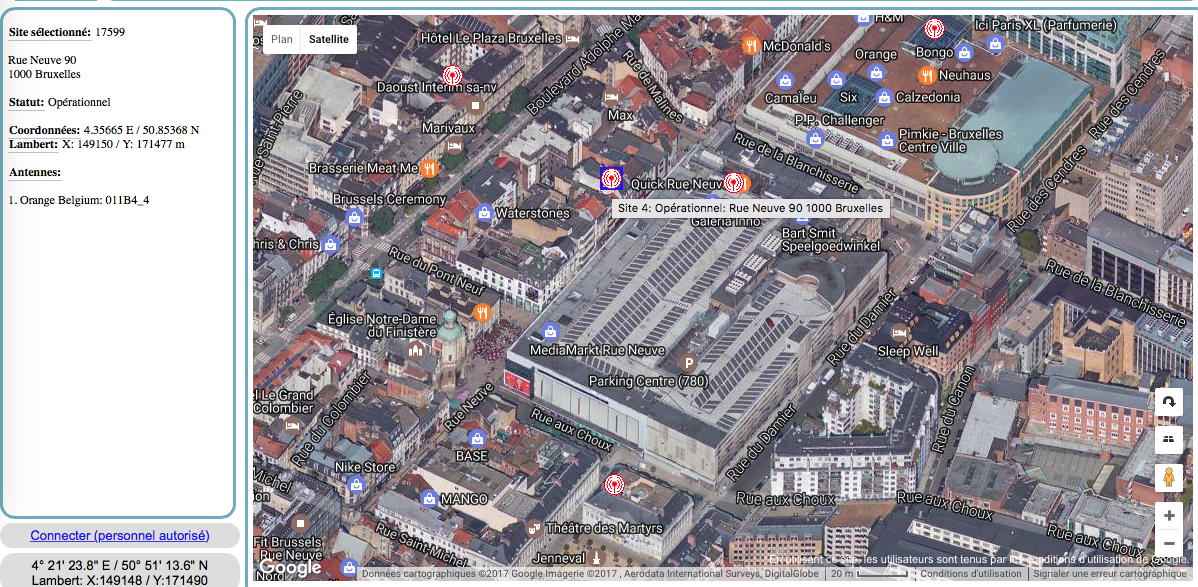Click the Orange Belgium: 011B4_4 antenna entry
This screenshot has height=587, width=1198.
(x=79, y=200)
